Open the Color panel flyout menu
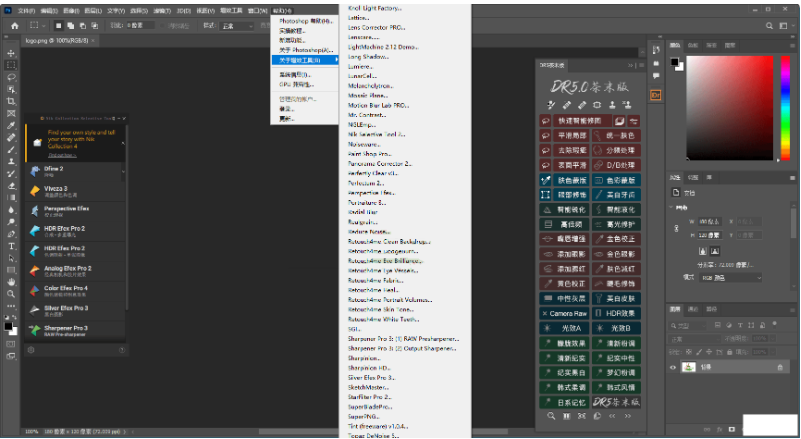Image resolution: width=801 pixels, height=439 pixels. pyautogui.click(x=792, y=45)
